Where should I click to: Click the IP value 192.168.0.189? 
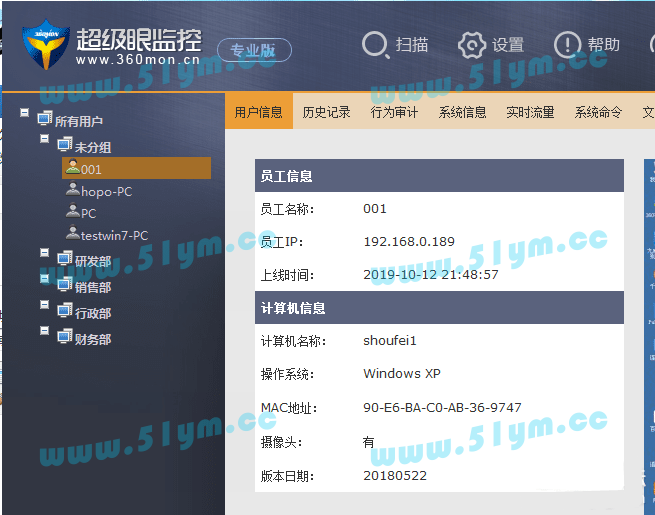(x=409, y=241)
